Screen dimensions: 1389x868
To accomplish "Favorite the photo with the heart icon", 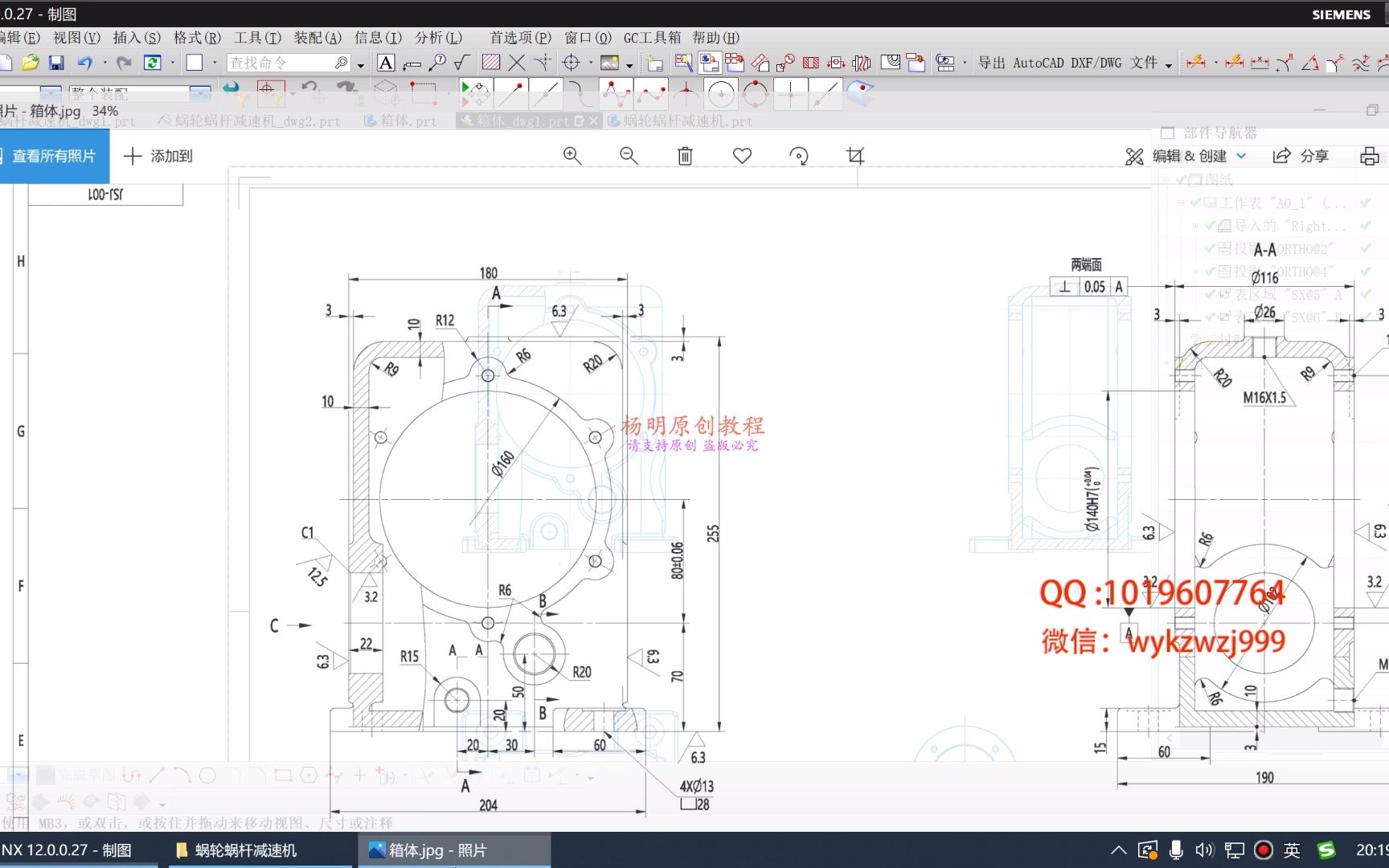I will 742,155.
